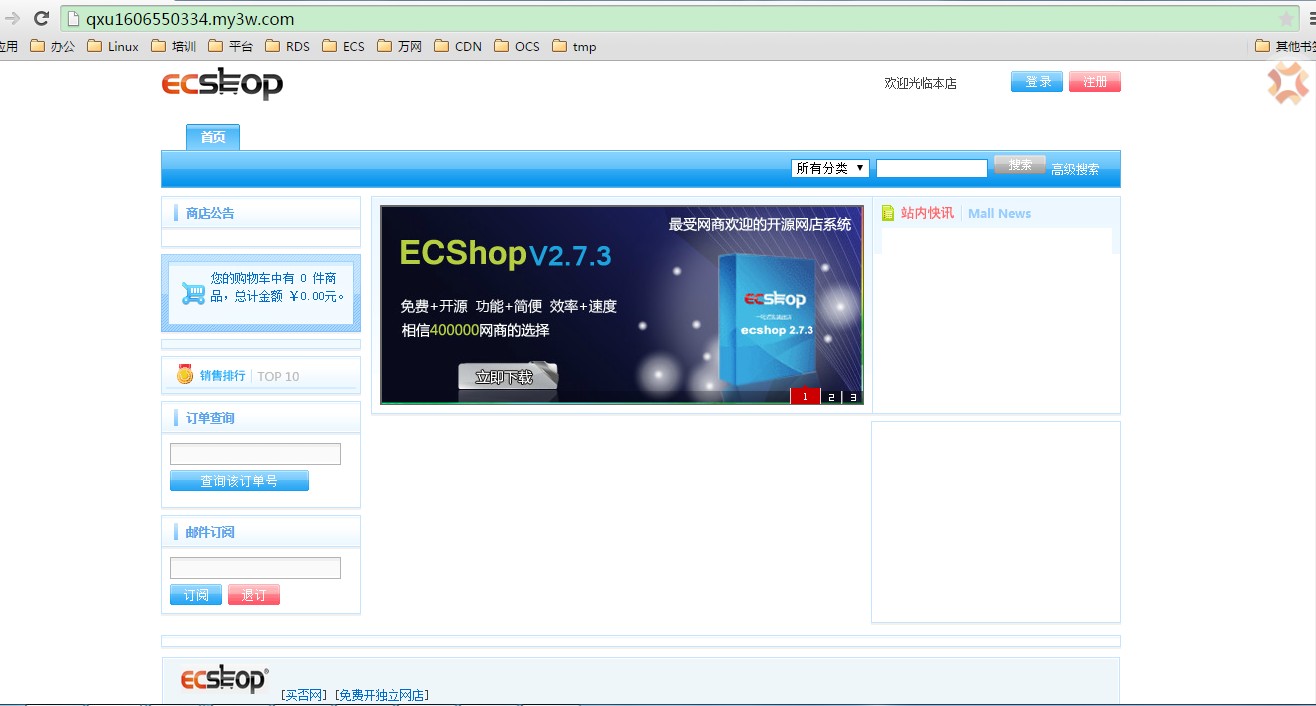The image size is (1316, 706).
Task: Expand the 其他书签 bookmarks folder
Action: tap(1284, 46)
